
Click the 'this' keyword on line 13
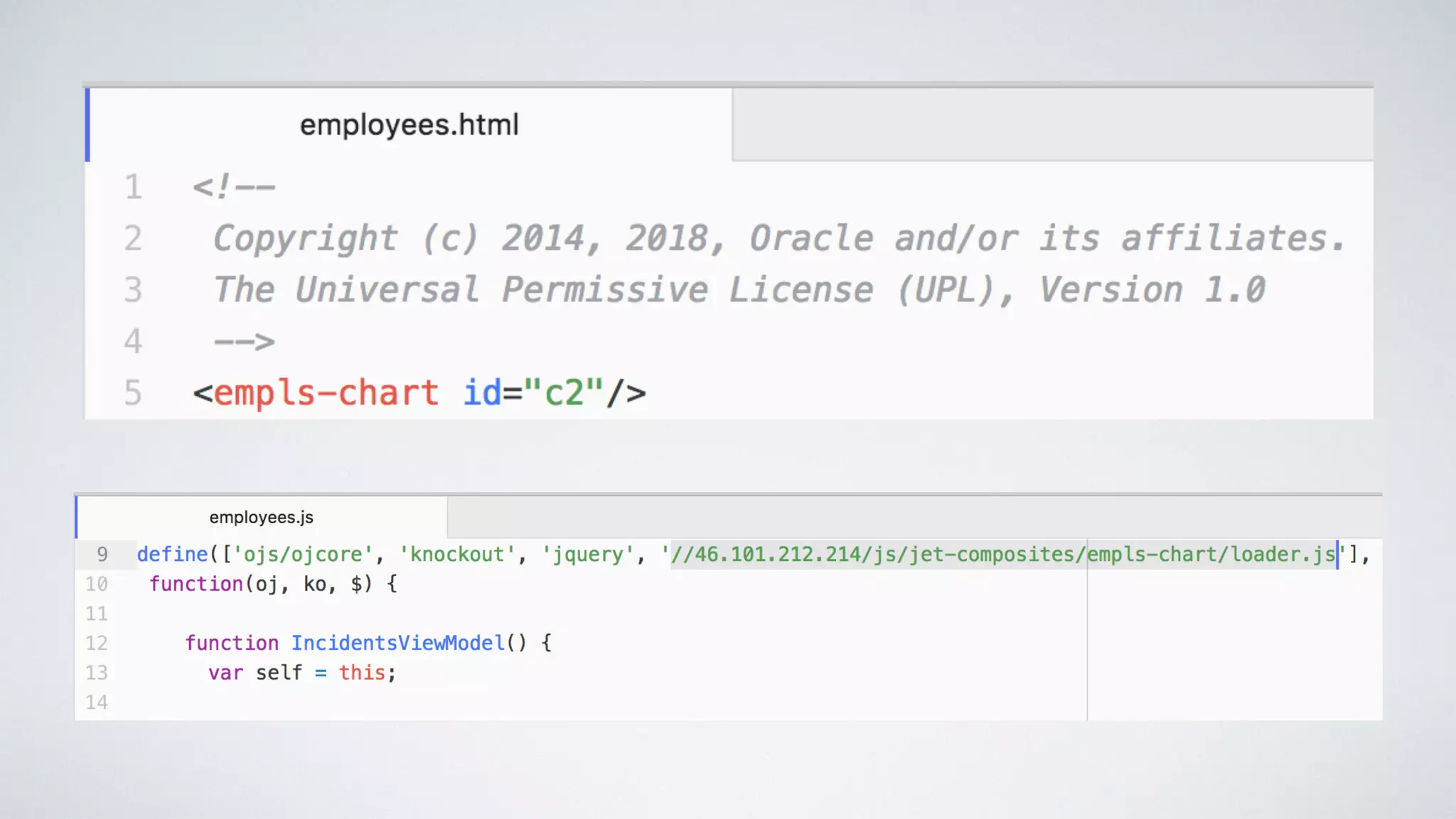[361, 673]
